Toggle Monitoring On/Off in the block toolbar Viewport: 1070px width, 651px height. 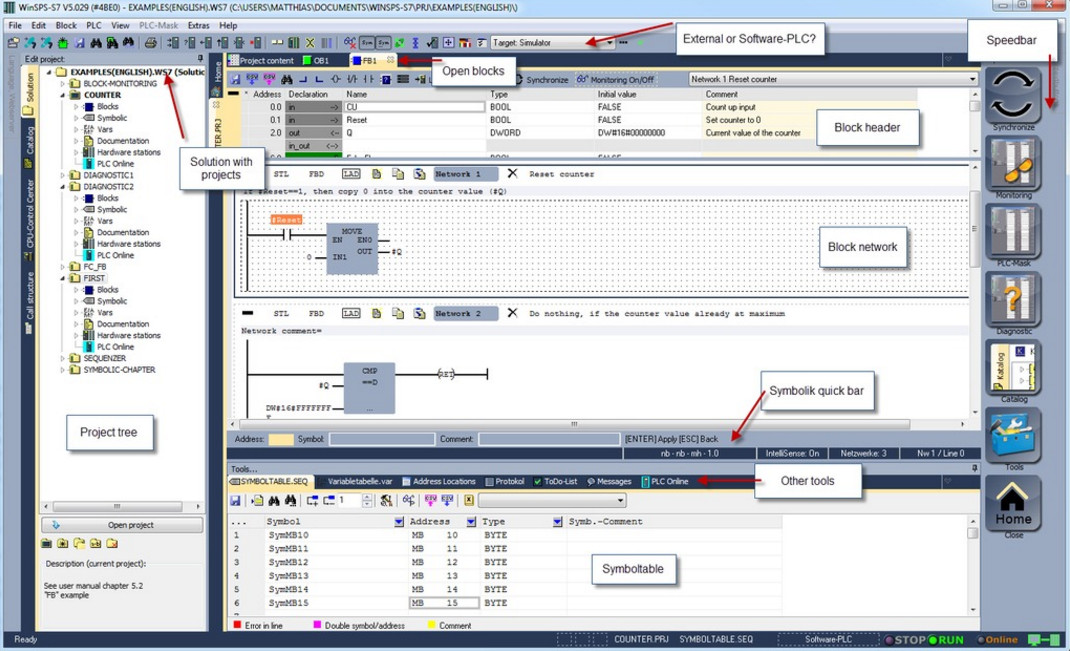coord(614,78)
